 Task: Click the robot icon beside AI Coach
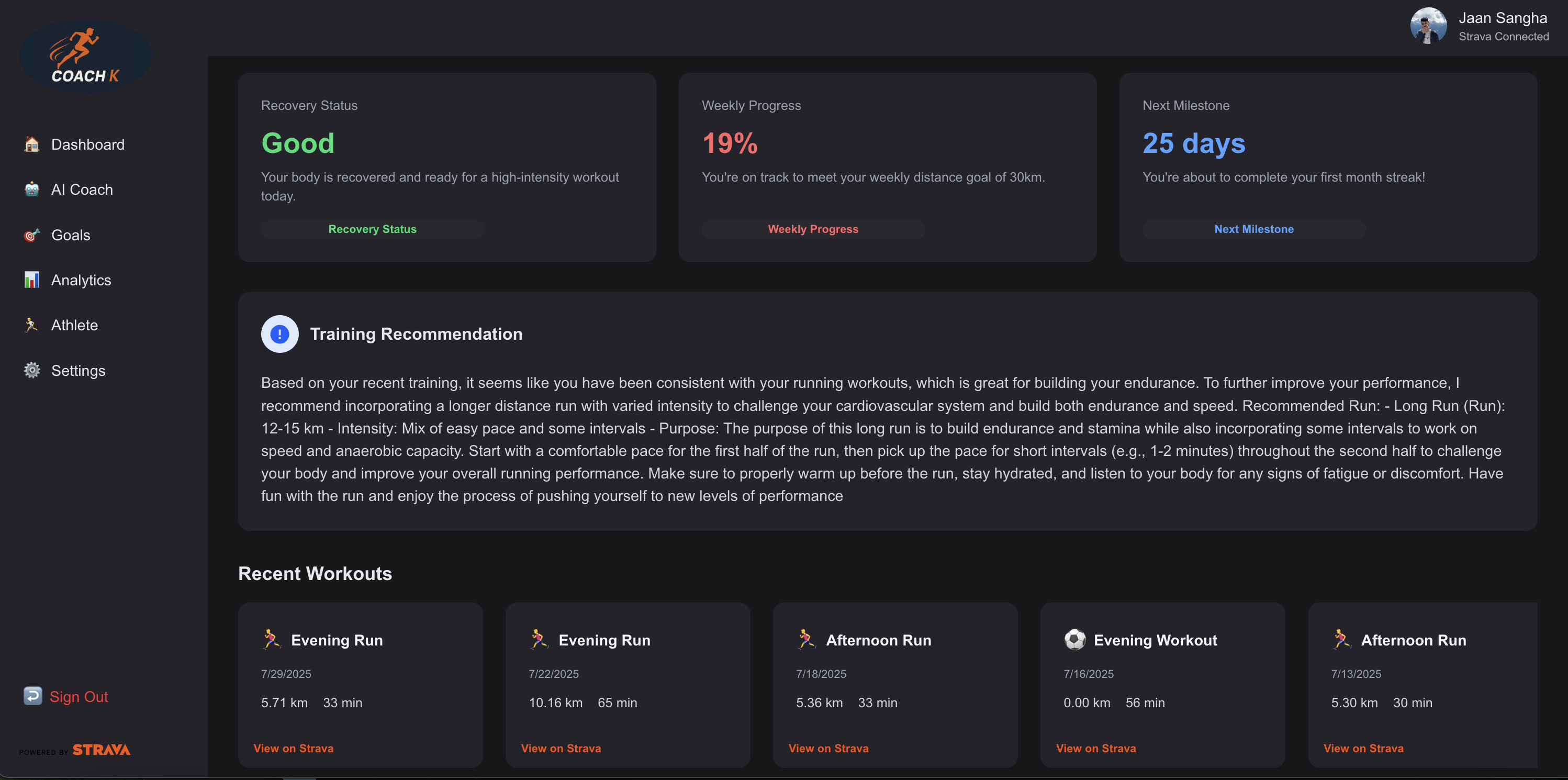click(31, 190)
